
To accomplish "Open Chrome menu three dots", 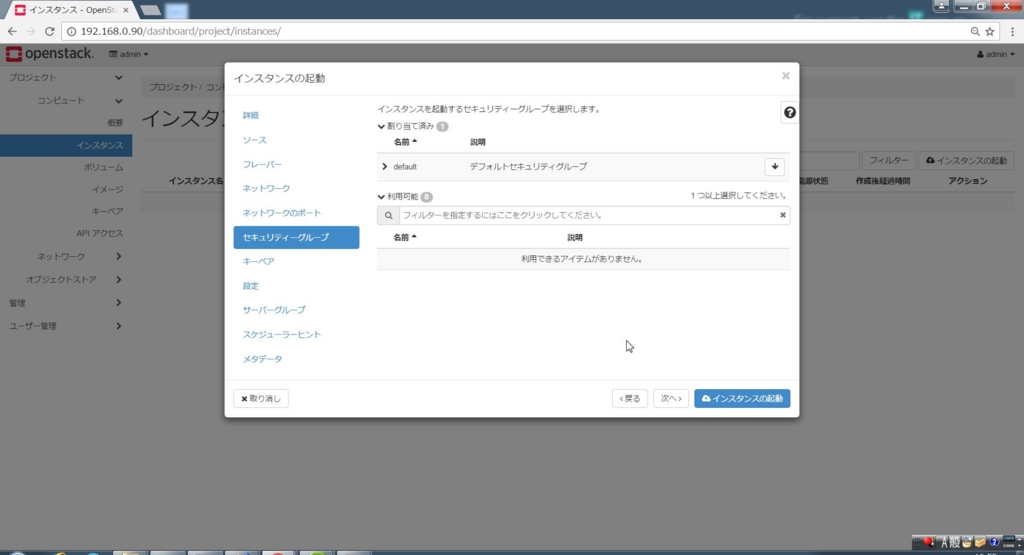I will coord(1013,31).
